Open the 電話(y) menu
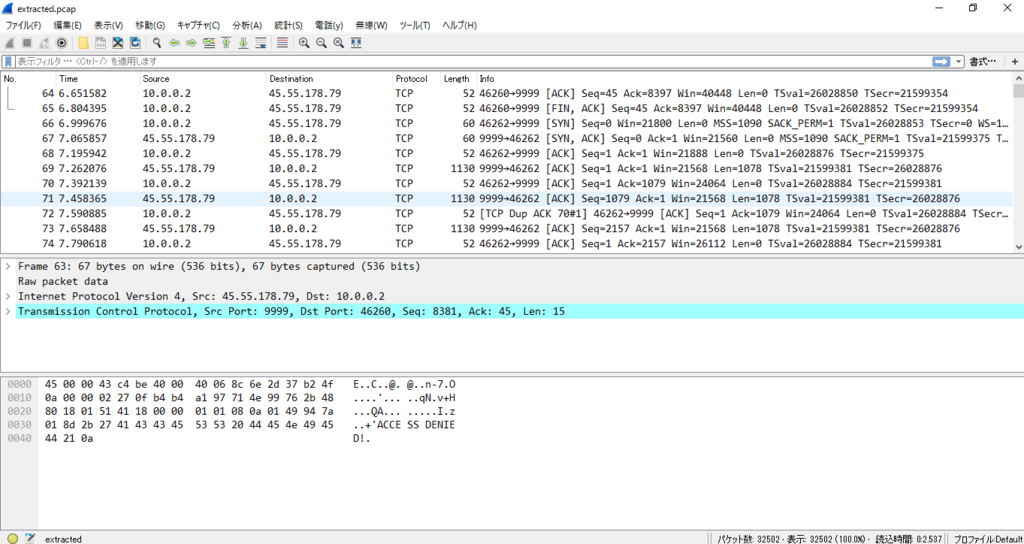1024x544 pixels. point(329,25)
